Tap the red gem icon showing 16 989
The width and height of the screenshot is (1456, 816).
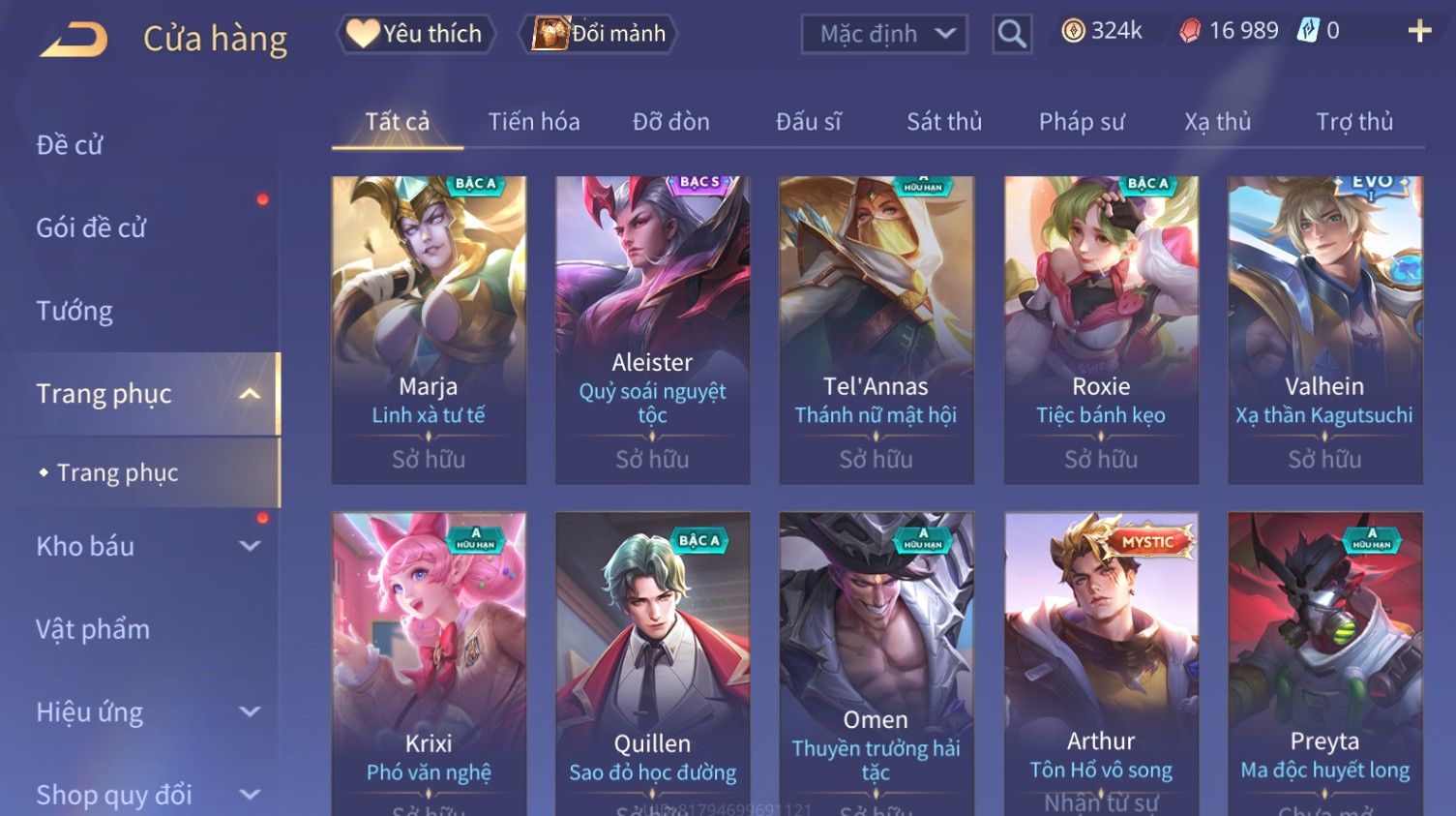coord(1190,31)
